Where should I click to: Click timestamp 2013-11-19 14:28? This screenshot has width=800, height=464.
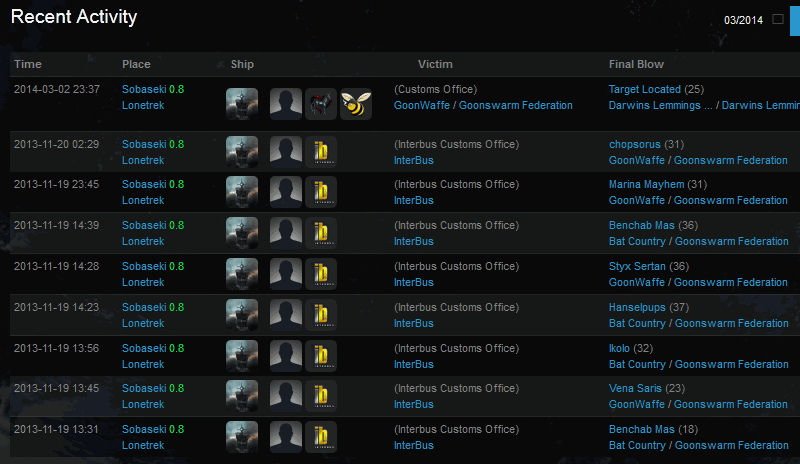click(56, 266)
